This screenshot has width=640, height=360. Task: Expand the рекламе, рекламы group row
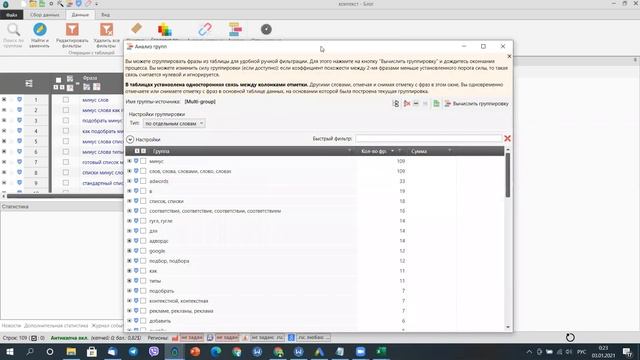coord(129,311)
